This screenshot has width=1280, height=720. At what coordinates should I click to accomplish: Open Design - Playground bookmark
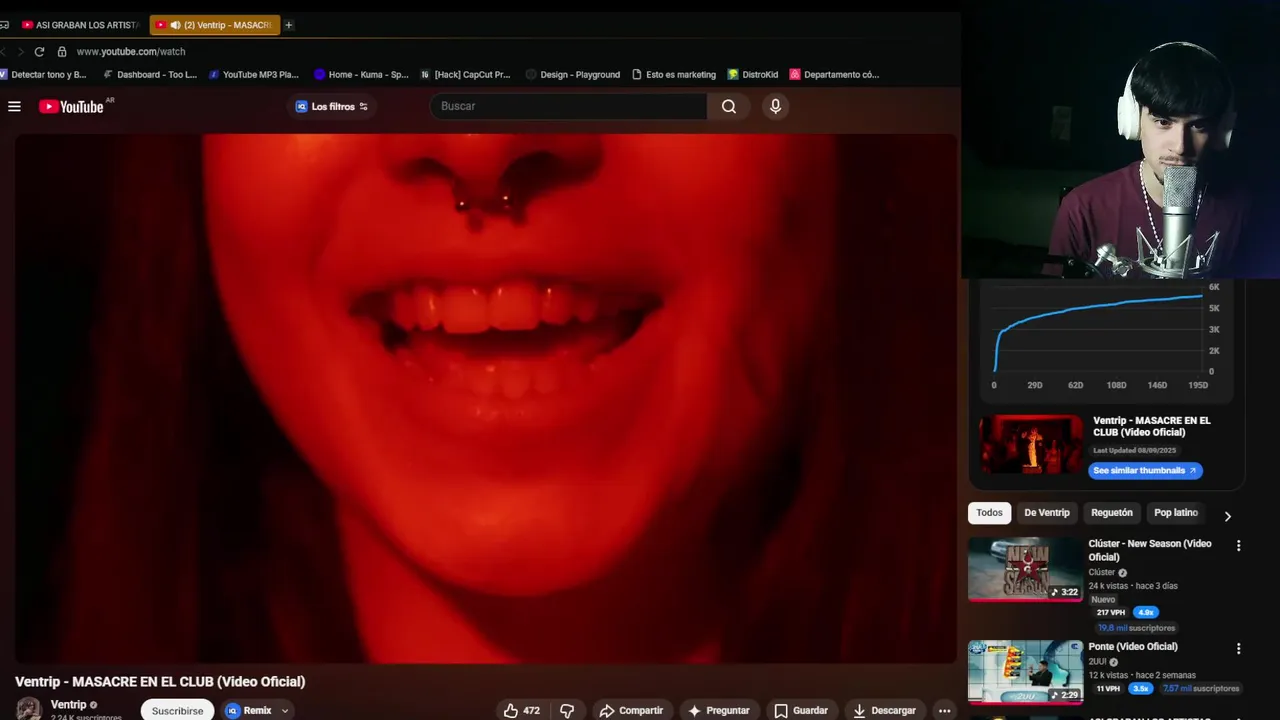[572, 74]
